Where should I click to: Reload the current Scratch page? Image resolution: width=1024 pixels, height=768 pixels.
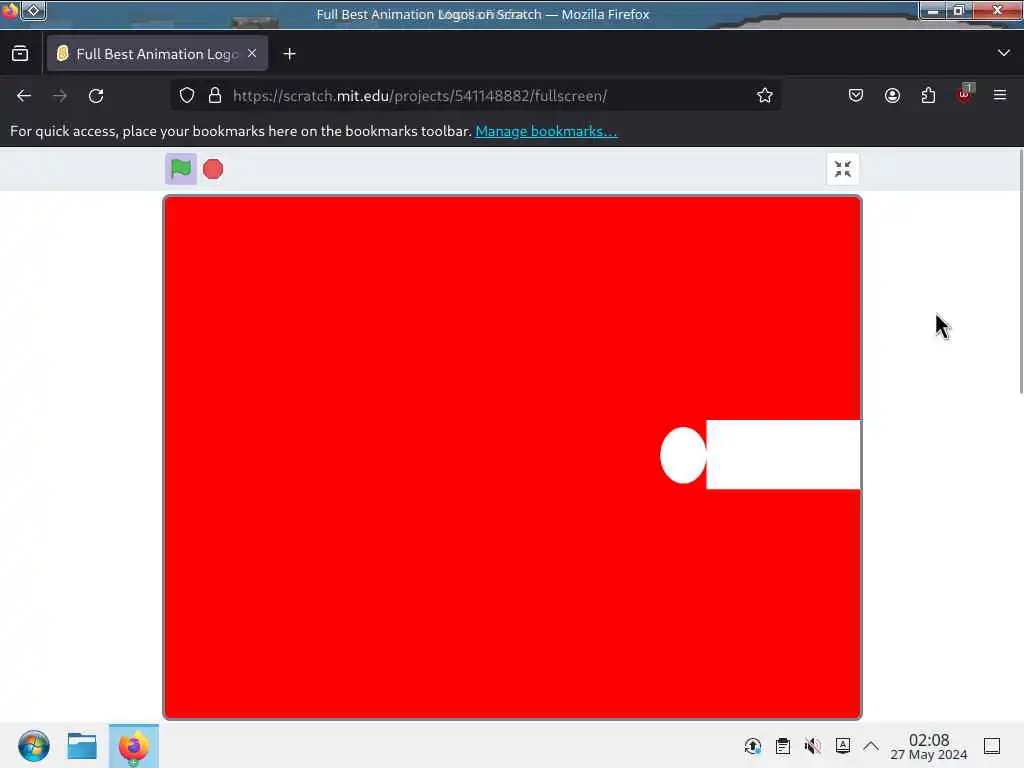click(x=96, y=96)
